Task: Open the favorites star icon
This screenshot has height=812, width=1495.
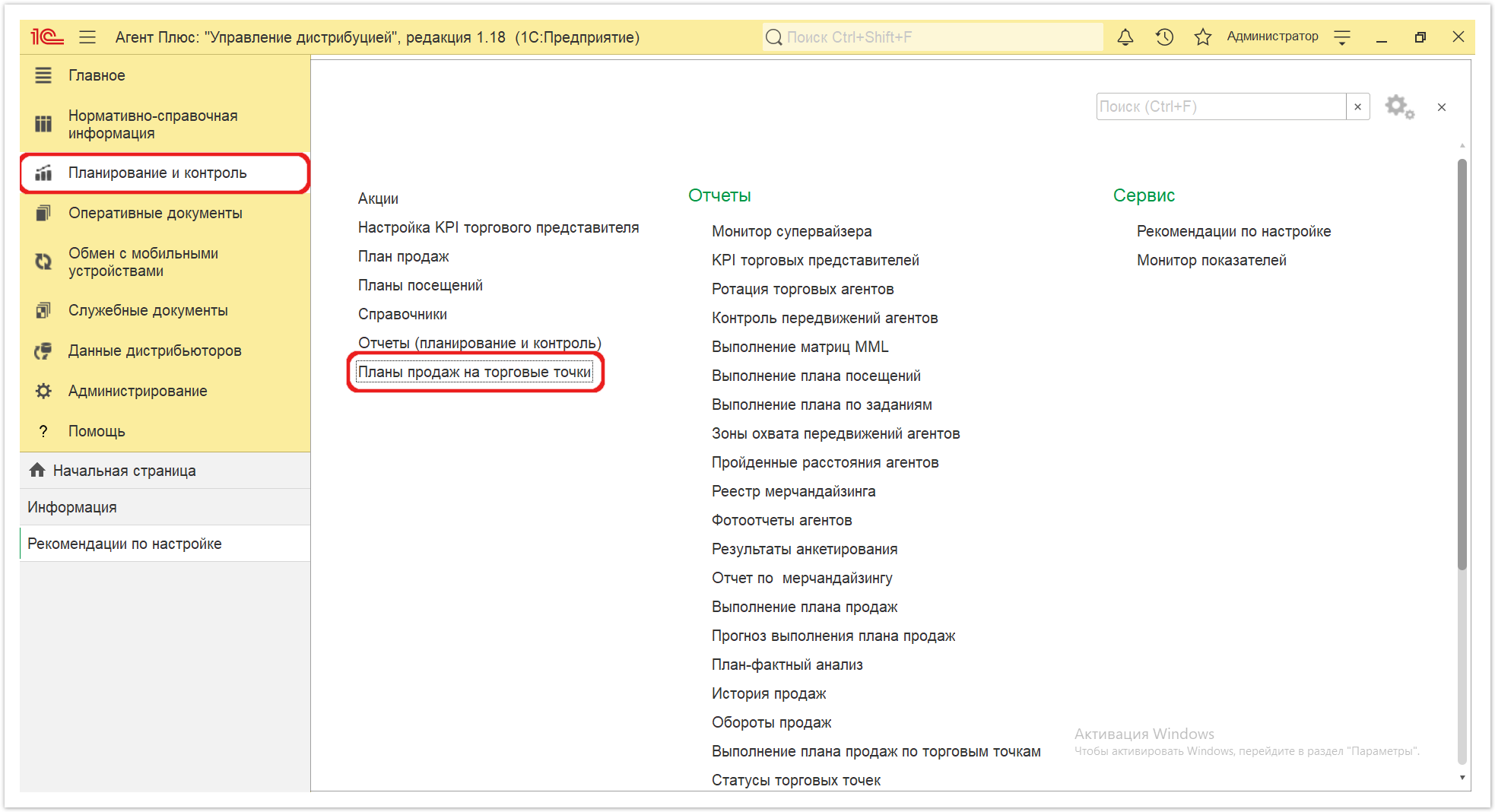Action: tap(1202, 36)
